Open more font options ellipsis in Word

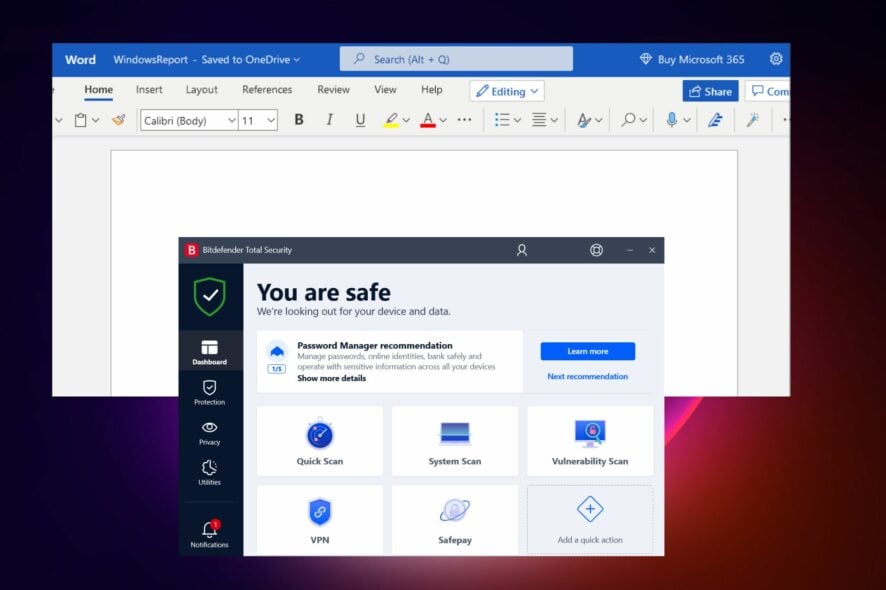[464, 120]
